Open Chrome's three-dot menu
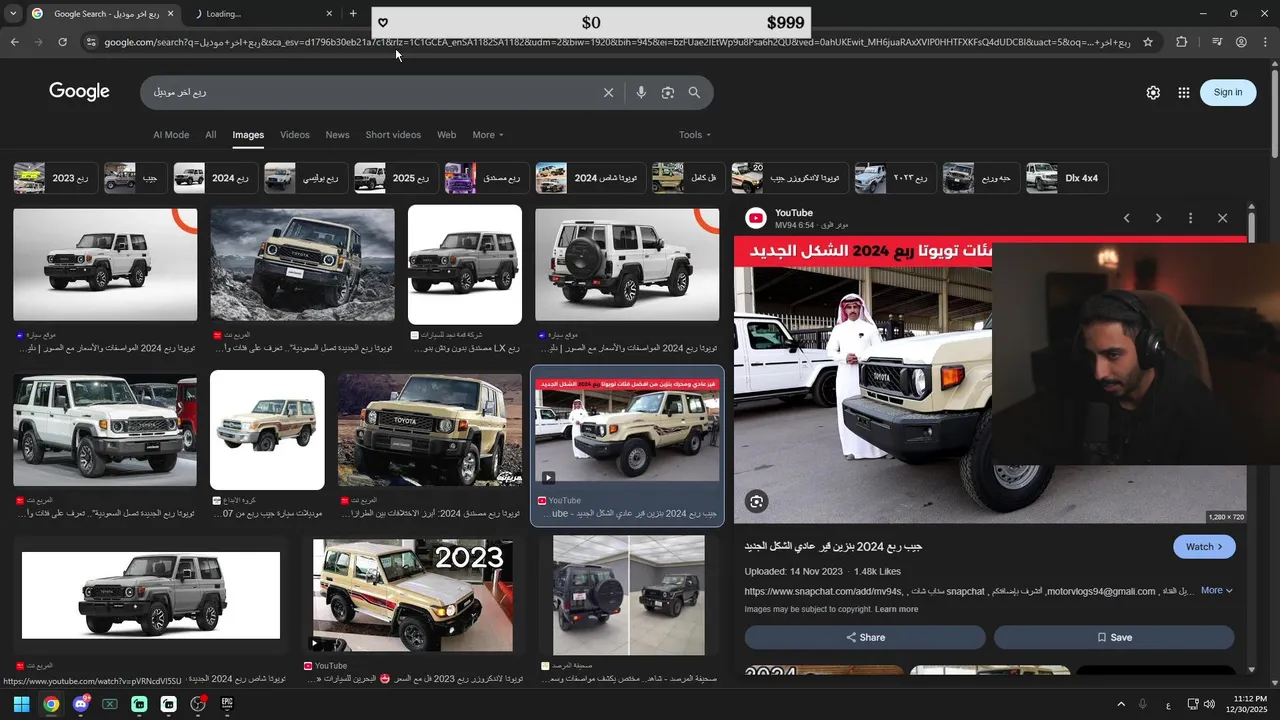Viewport: 1280px width, 720px height. [x=1266, y=42]
